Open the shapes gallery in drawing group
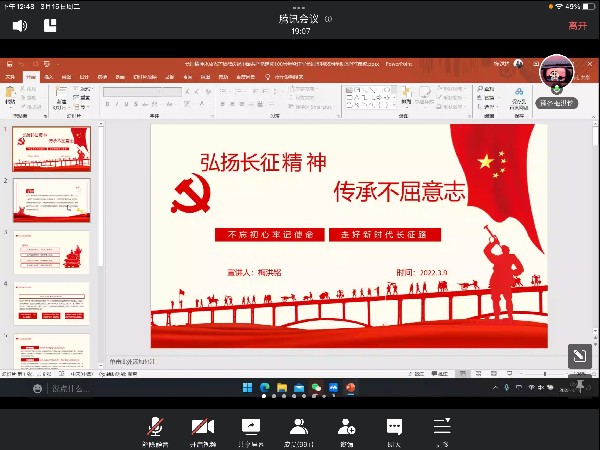The height and width of the screenshot is (450, 600). (369, 98)
